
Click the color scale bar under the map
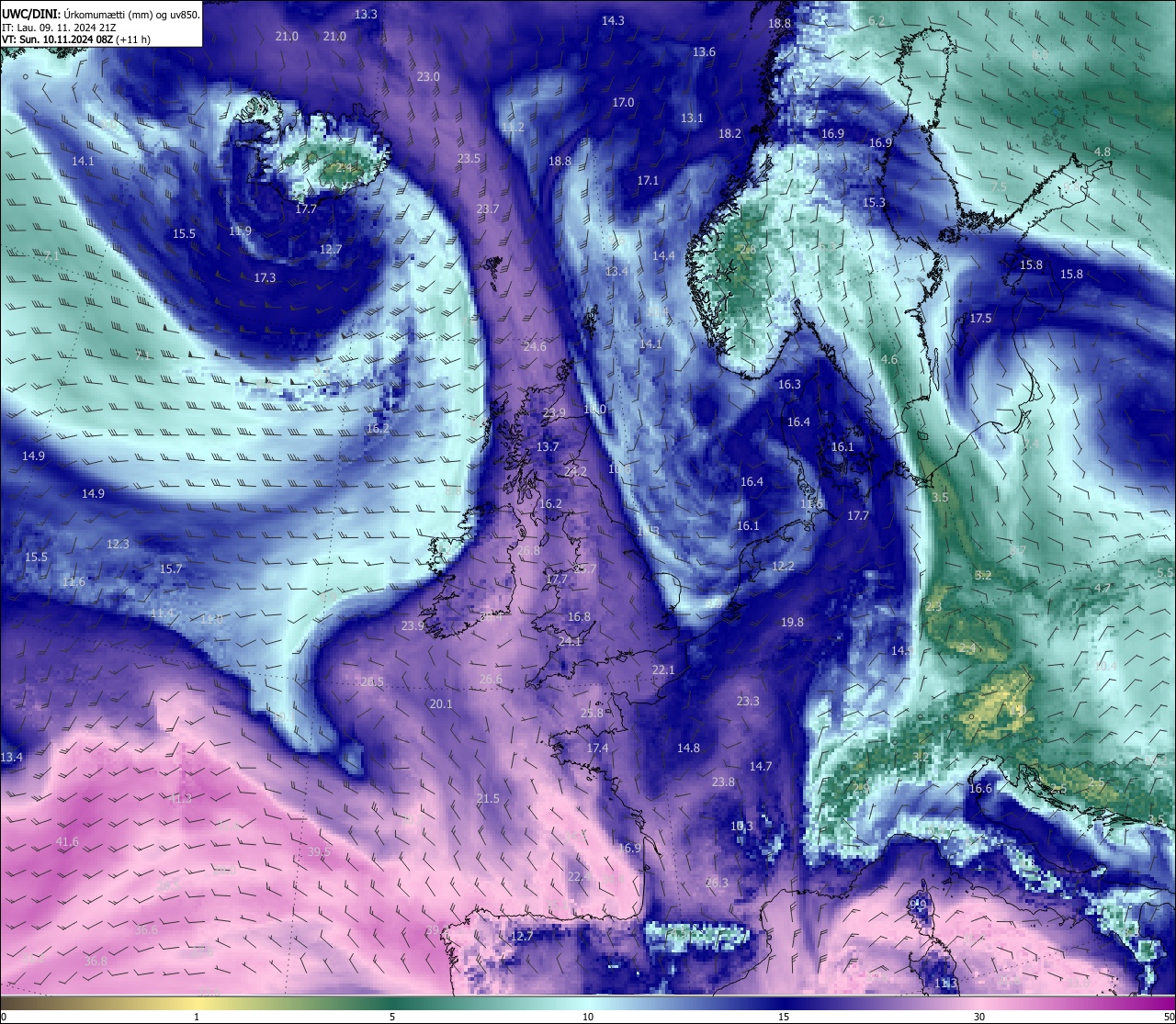[x=588, y=1003]
